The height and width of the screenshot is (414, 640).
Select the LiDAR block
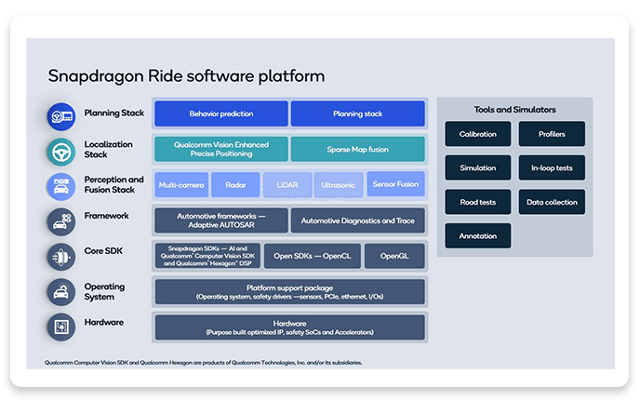pyautogui.click(x=287, y=185)
